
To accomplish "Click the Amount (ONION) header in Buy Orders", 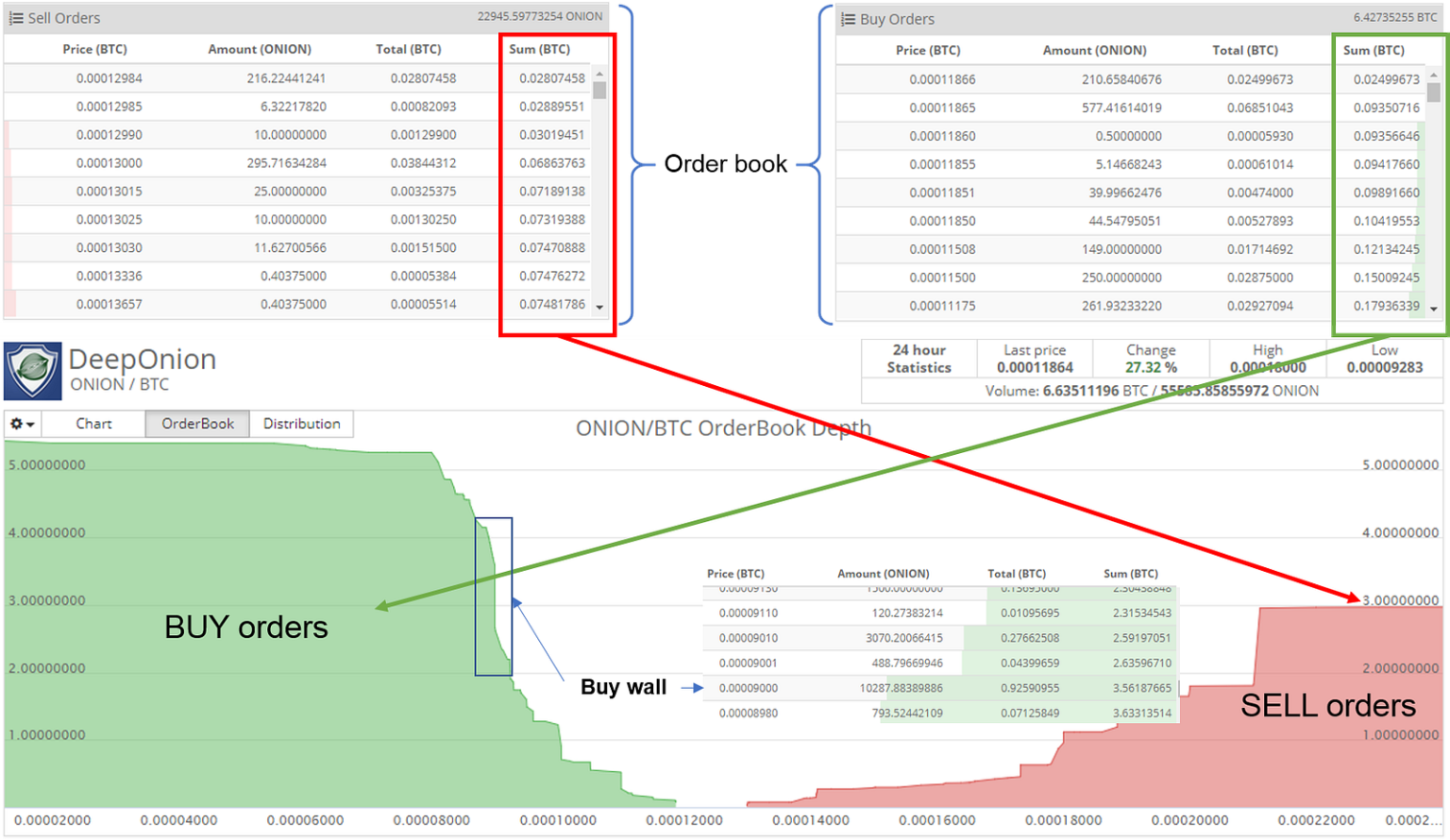I will click(x=1094, y=50).
